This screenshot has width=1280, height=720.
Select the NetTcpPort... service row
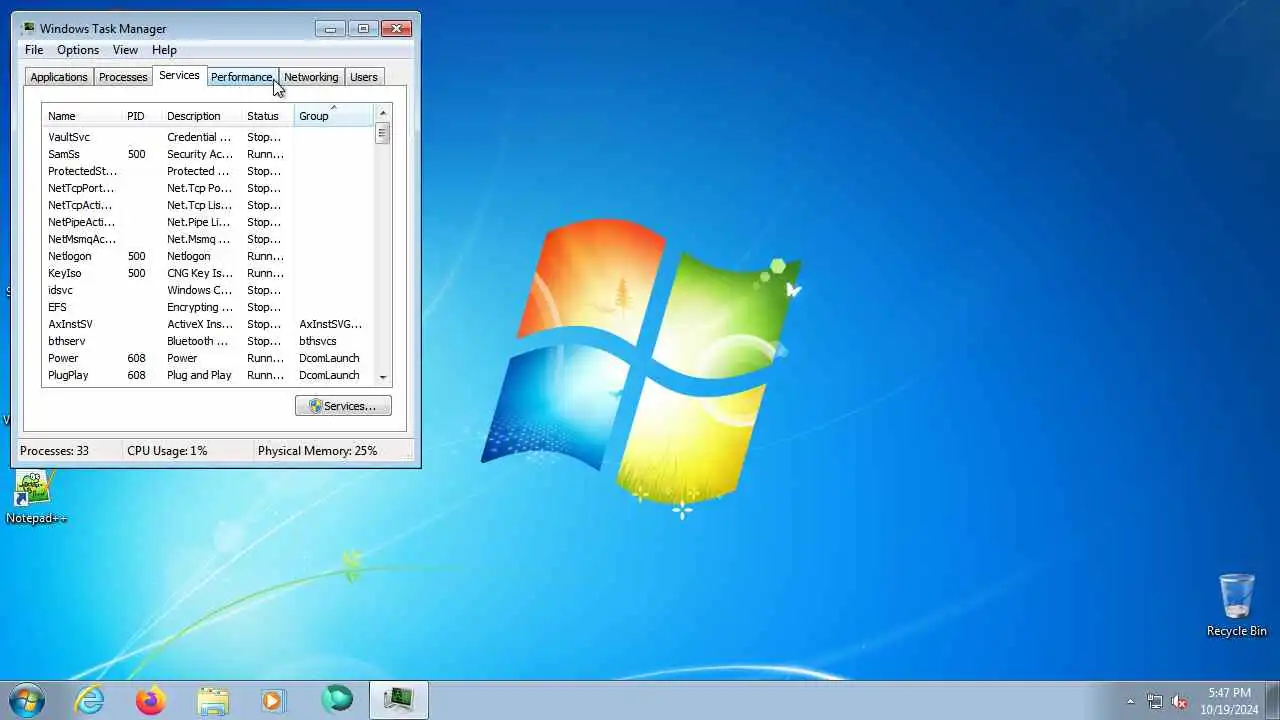207,188
